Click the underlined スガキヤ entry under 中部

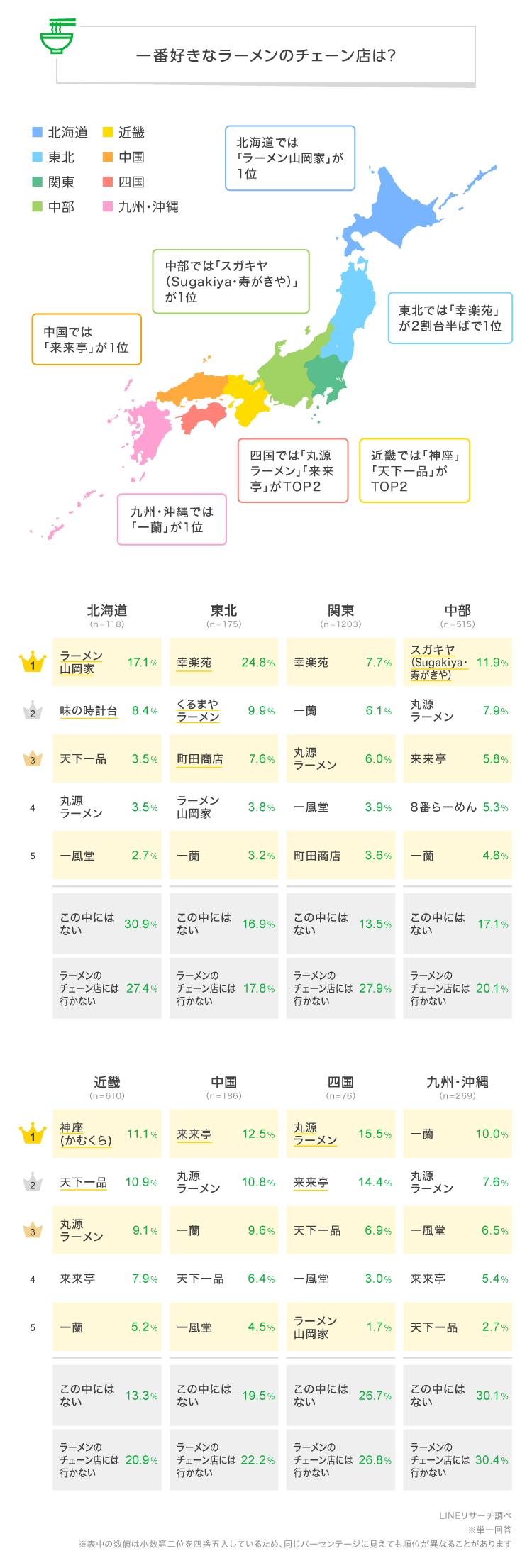(439, 662)
